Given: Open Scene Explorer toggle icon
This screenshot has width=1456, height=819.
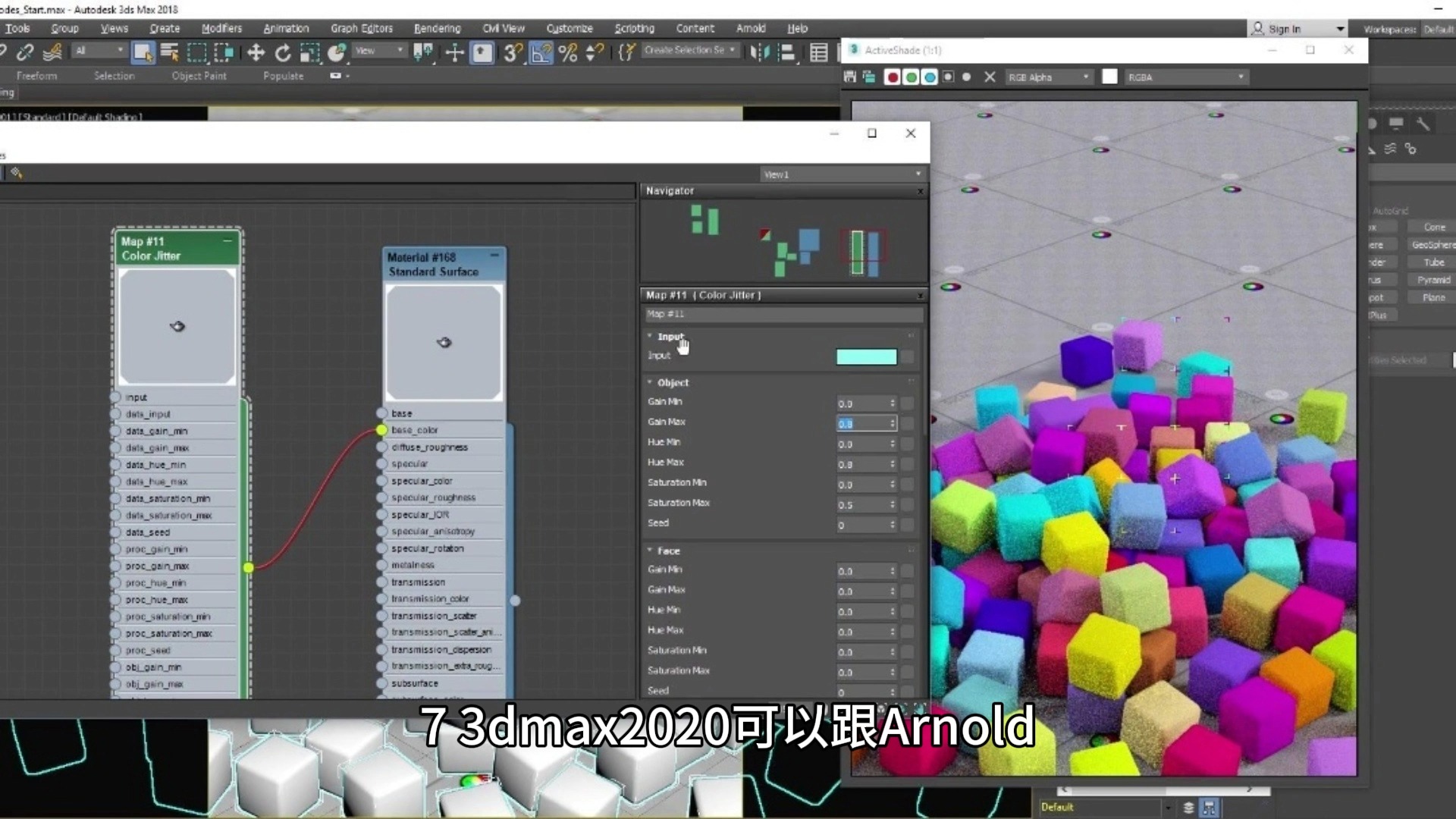Looking at the screenshot, I should (x=819, y=52).
